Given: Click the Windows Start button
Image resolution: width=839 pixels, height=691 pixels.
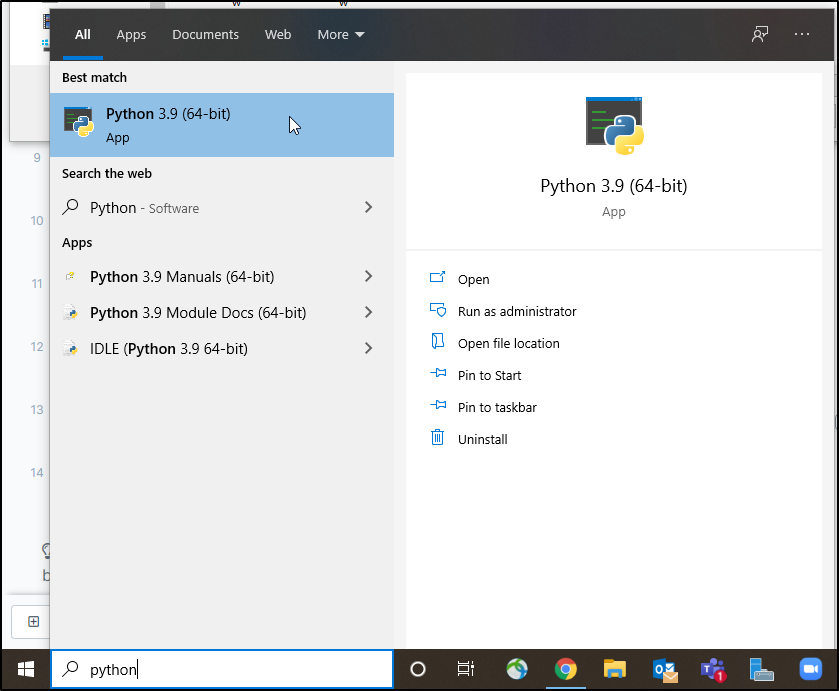Looking at the screenshot, I should (25, 669).
